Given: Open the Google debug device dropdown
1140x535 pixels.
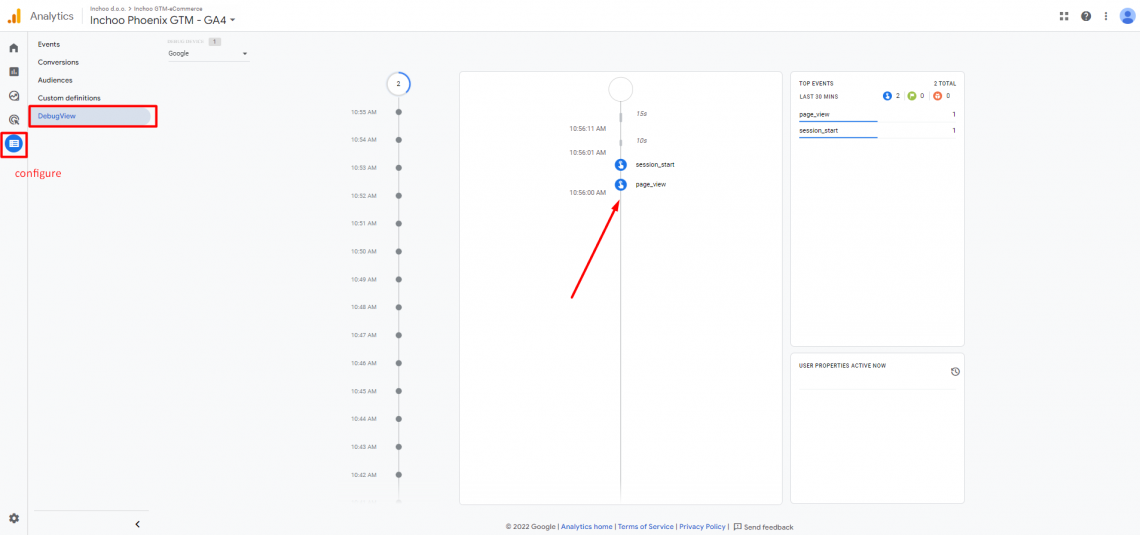Looking at the screenshot, I should coord(208,54).
